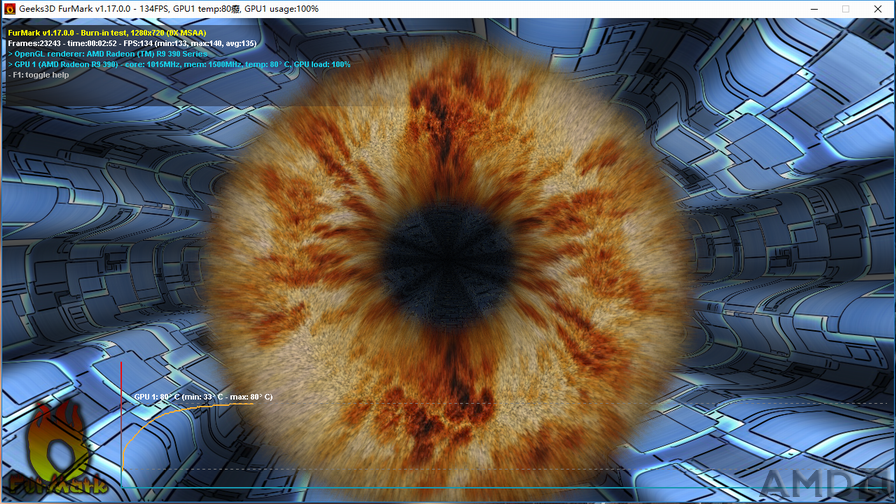Image resolution: width=896 pixels, height=504 pixels.
Task: Click the 'FurMark v1.17.0.0 - Burn-in test' line
Action: coord(107,33)
